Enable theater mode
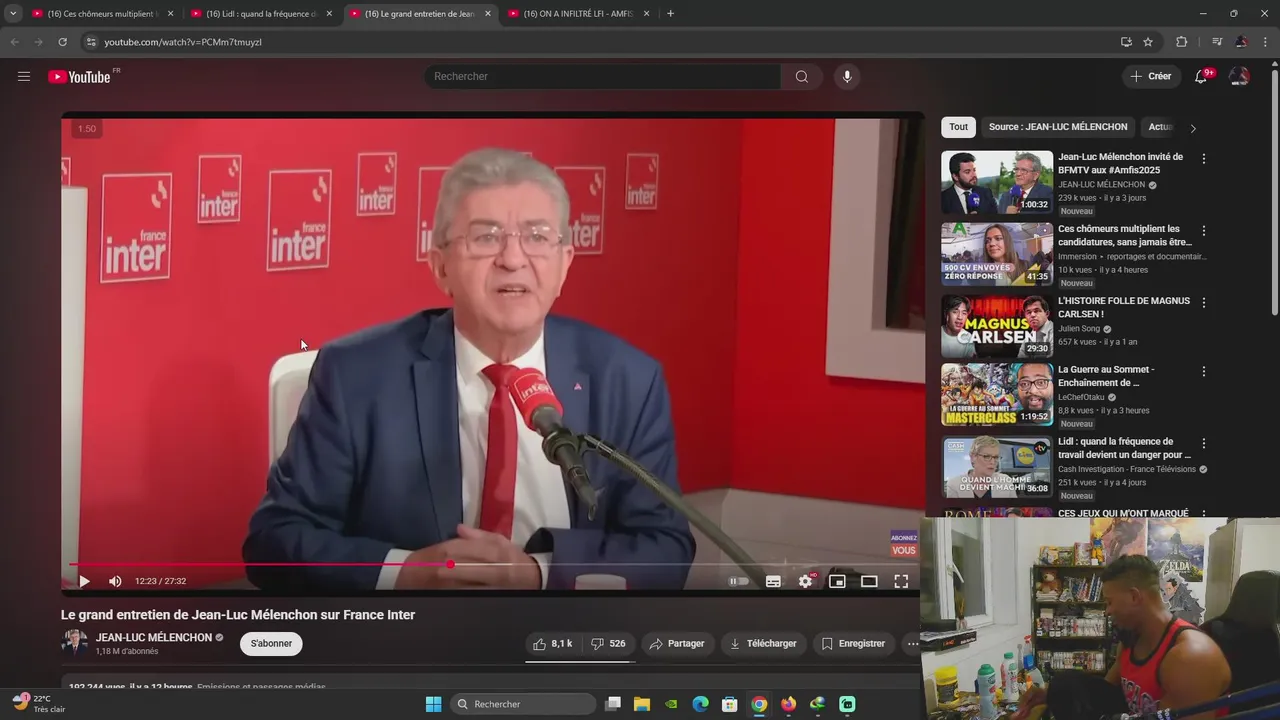The width and height of the screenshot is (1280, 720). click(869, 581)
